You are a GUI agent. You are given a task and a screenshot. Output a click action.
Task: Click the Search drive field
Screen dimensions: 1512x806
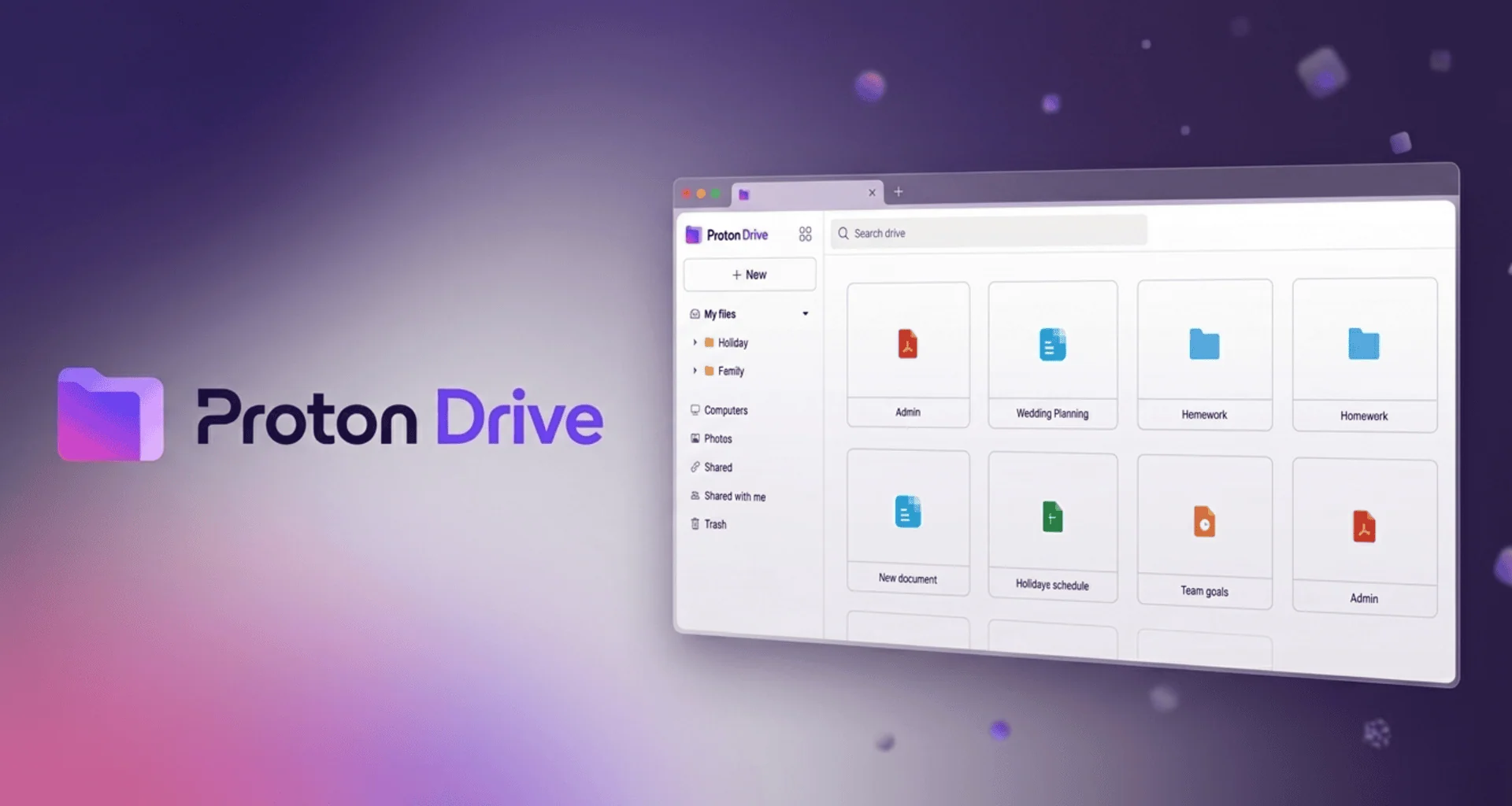[988, 232]
